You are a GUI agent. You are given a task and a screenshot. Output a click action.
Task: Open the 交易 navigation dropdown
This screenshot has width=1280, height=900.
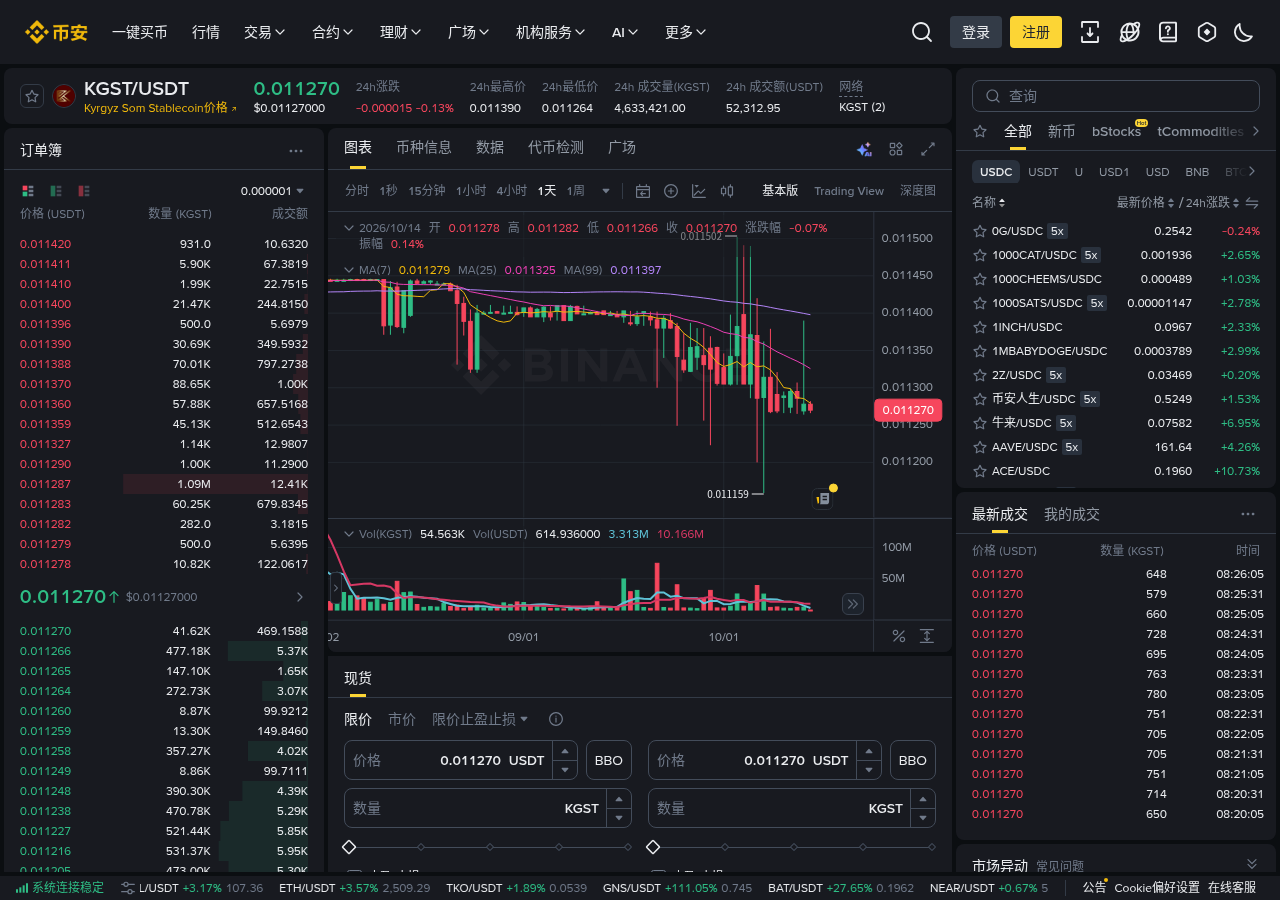(x=265, y=32)
